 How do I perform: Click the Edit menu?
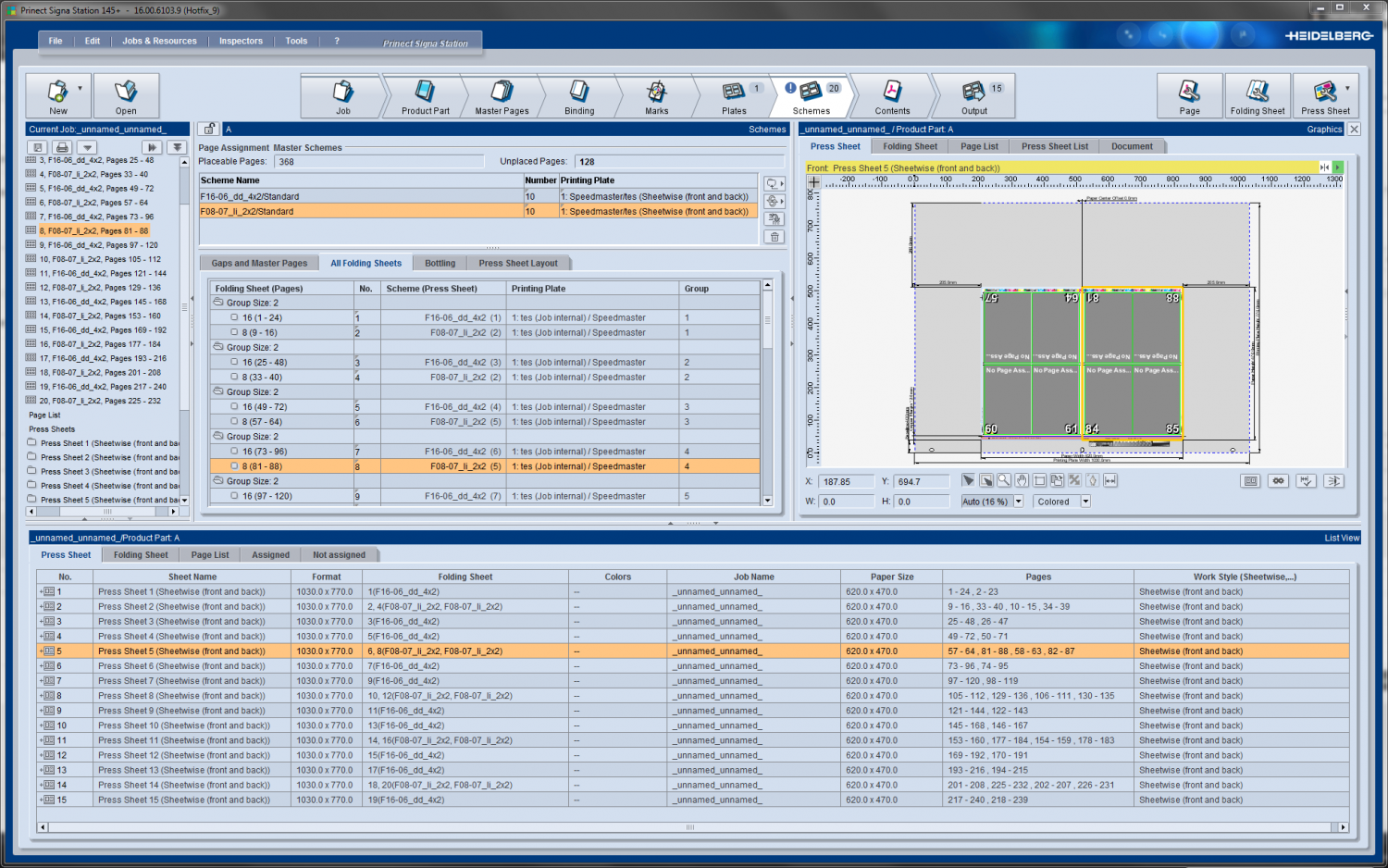coord(93,41)
